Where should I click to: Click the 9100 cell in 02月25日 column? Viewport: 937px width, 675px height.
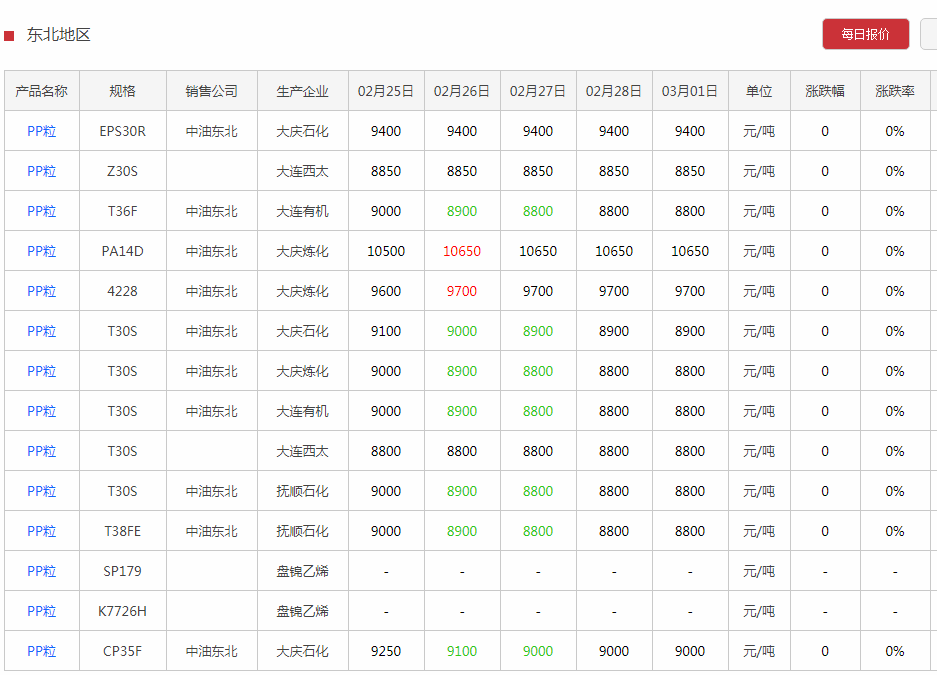tap(386, 331)
